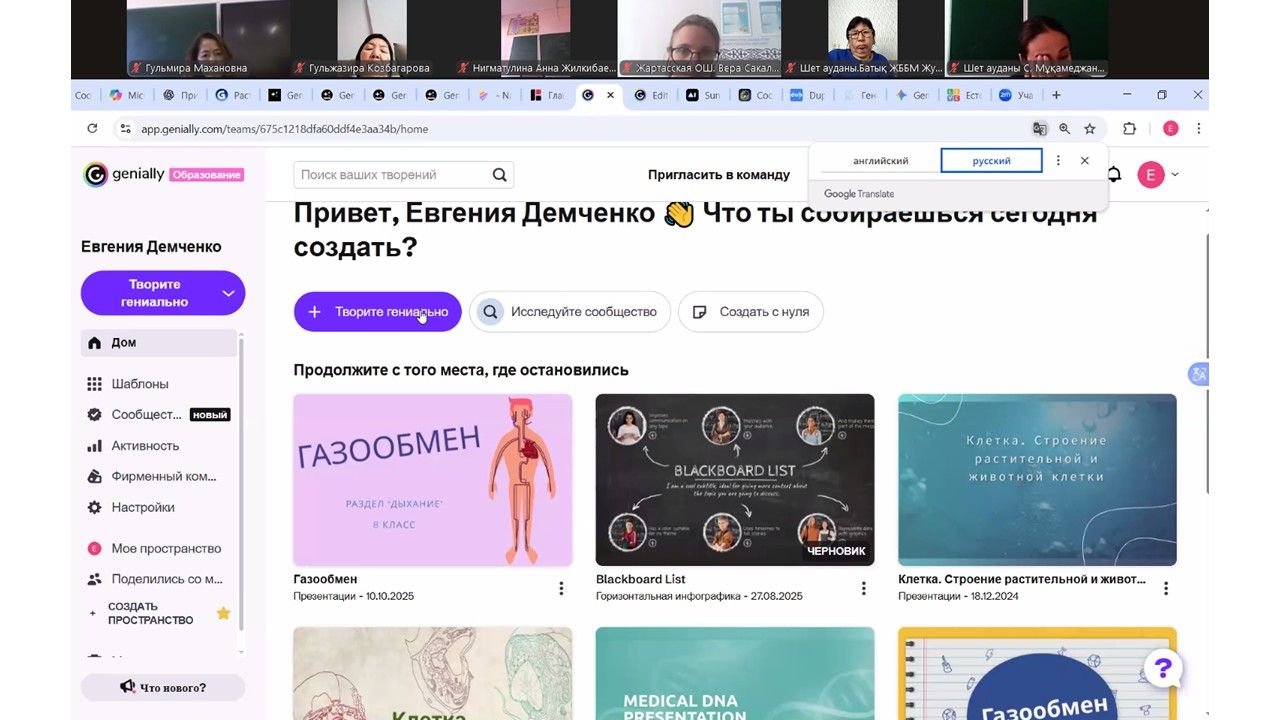Viewport: 1280px width, 720px height.
Task: Select английский in Google Translate popup
Action: coord(881,161)
